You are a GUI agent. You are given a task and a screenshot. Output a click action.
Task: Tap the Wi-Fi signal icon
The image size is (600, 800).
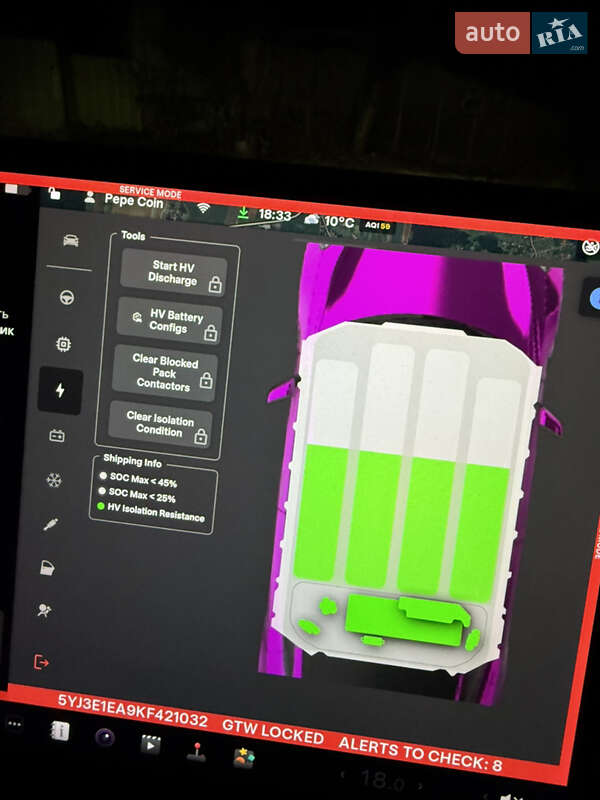coord(204,207)
